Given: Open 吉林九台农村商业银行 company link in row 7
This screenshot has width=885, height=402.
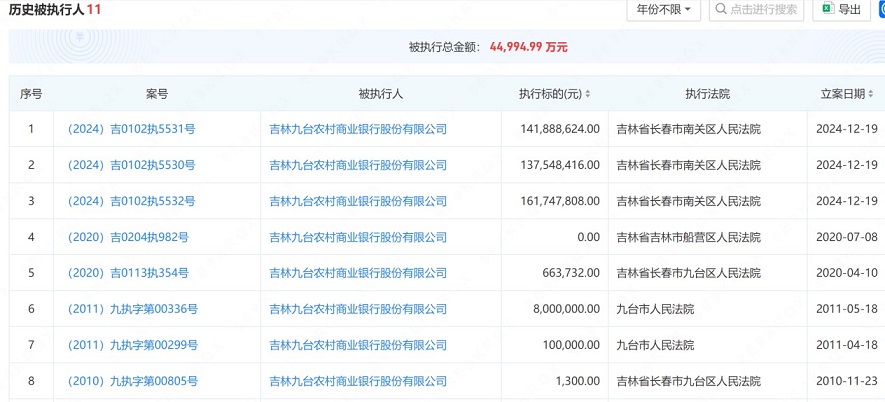Looking at the screenshot, I should click(358, 345).
